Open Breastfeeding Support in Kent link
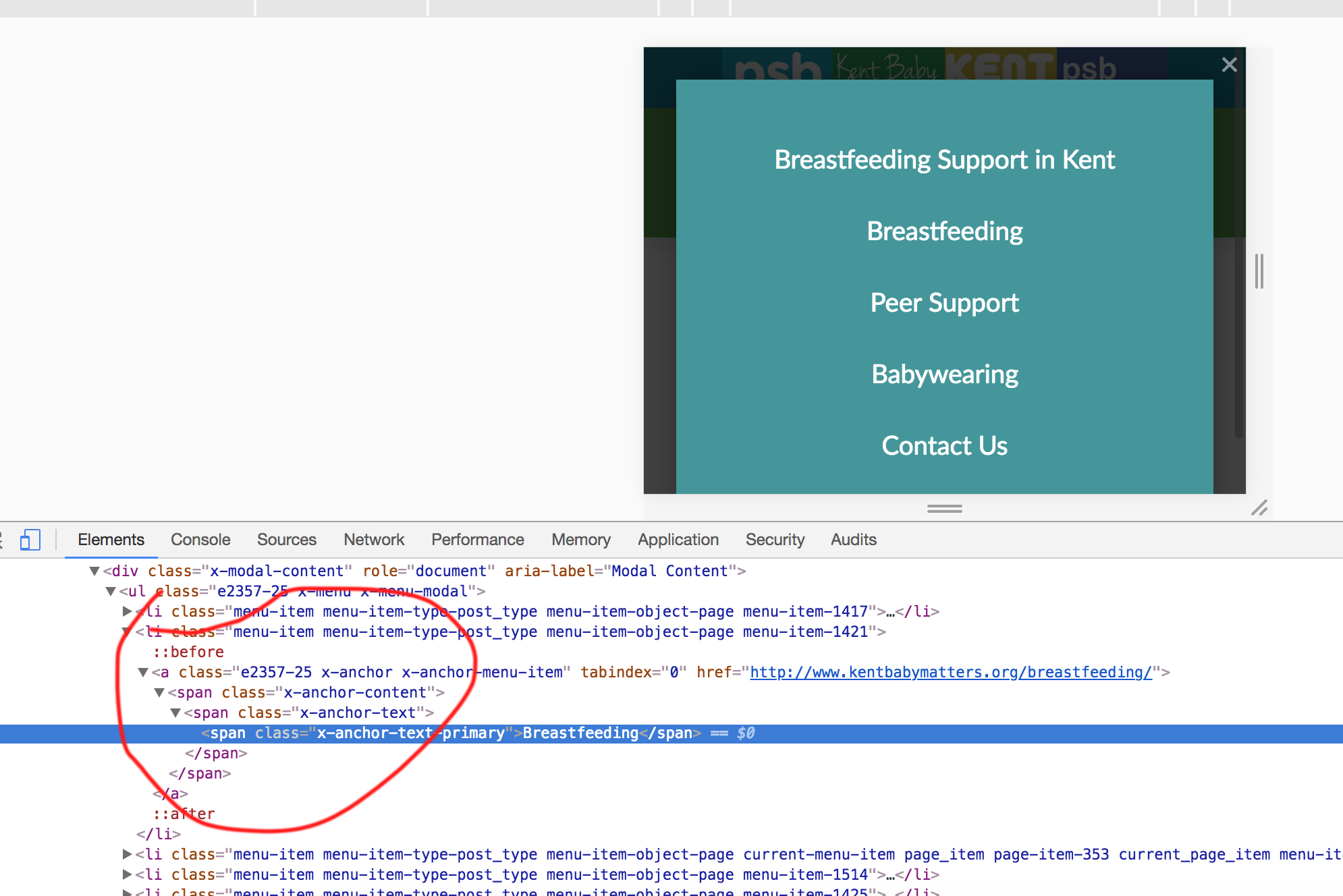 [944, 160]
